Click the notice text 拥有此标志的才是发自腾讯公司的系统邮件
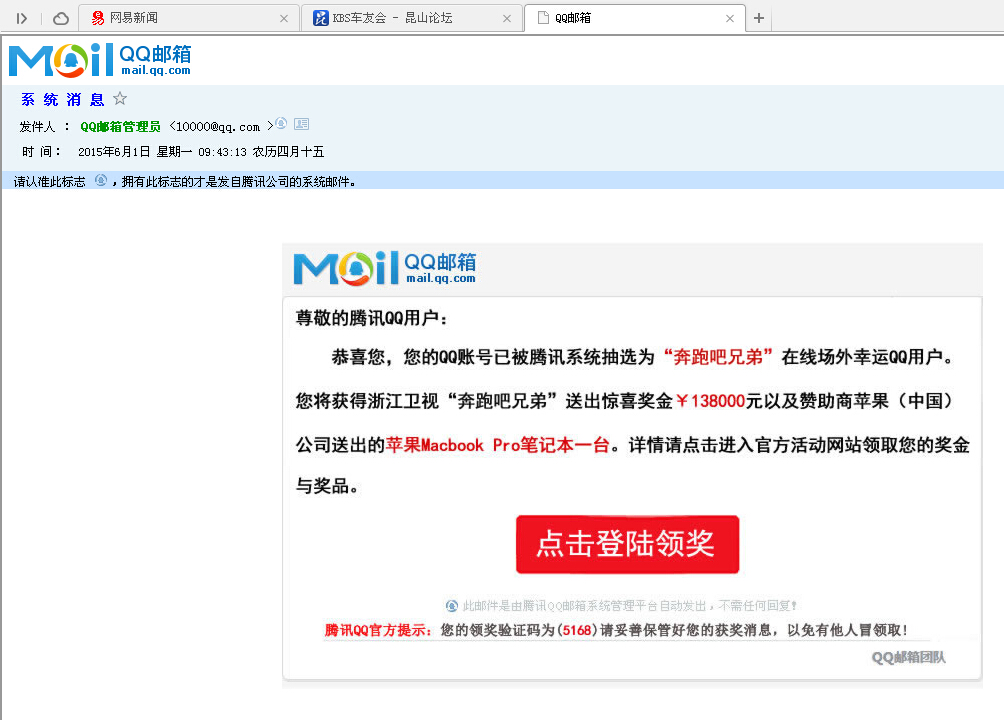The image size is (1004, 720). point(238,182)
